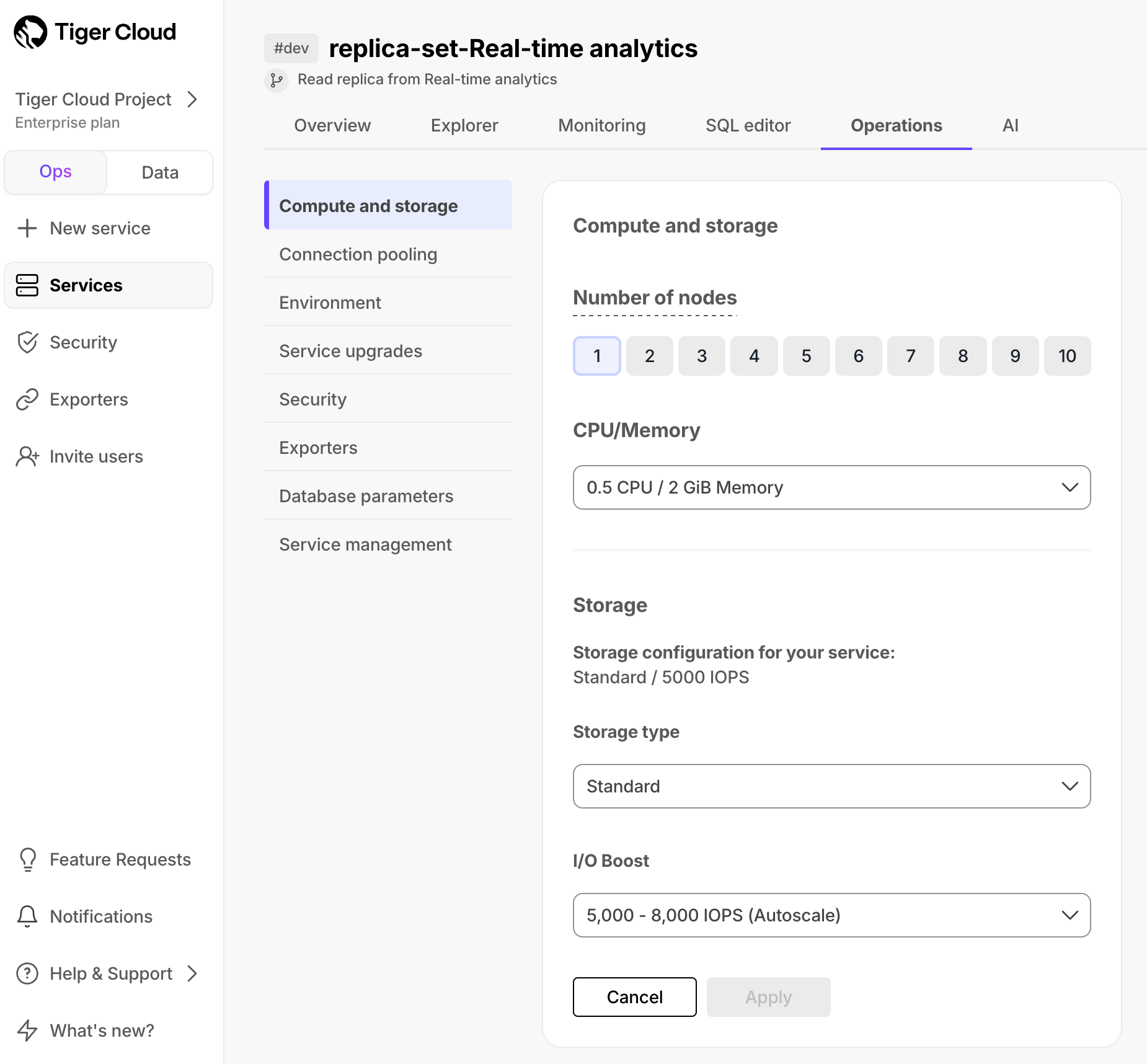Switch sidebar to Data mode
The height and width of the screenshot is (1064, 1147).
point(160,172)
